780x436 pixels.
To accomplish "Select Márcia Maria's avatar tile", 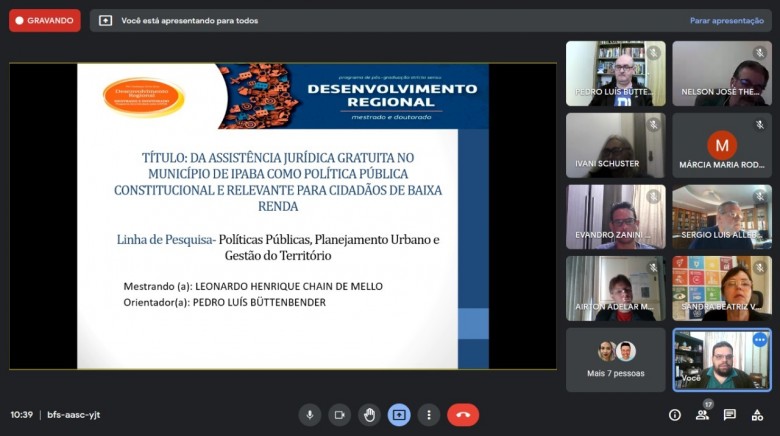I will pyautogui.click(x=721, y=145).
